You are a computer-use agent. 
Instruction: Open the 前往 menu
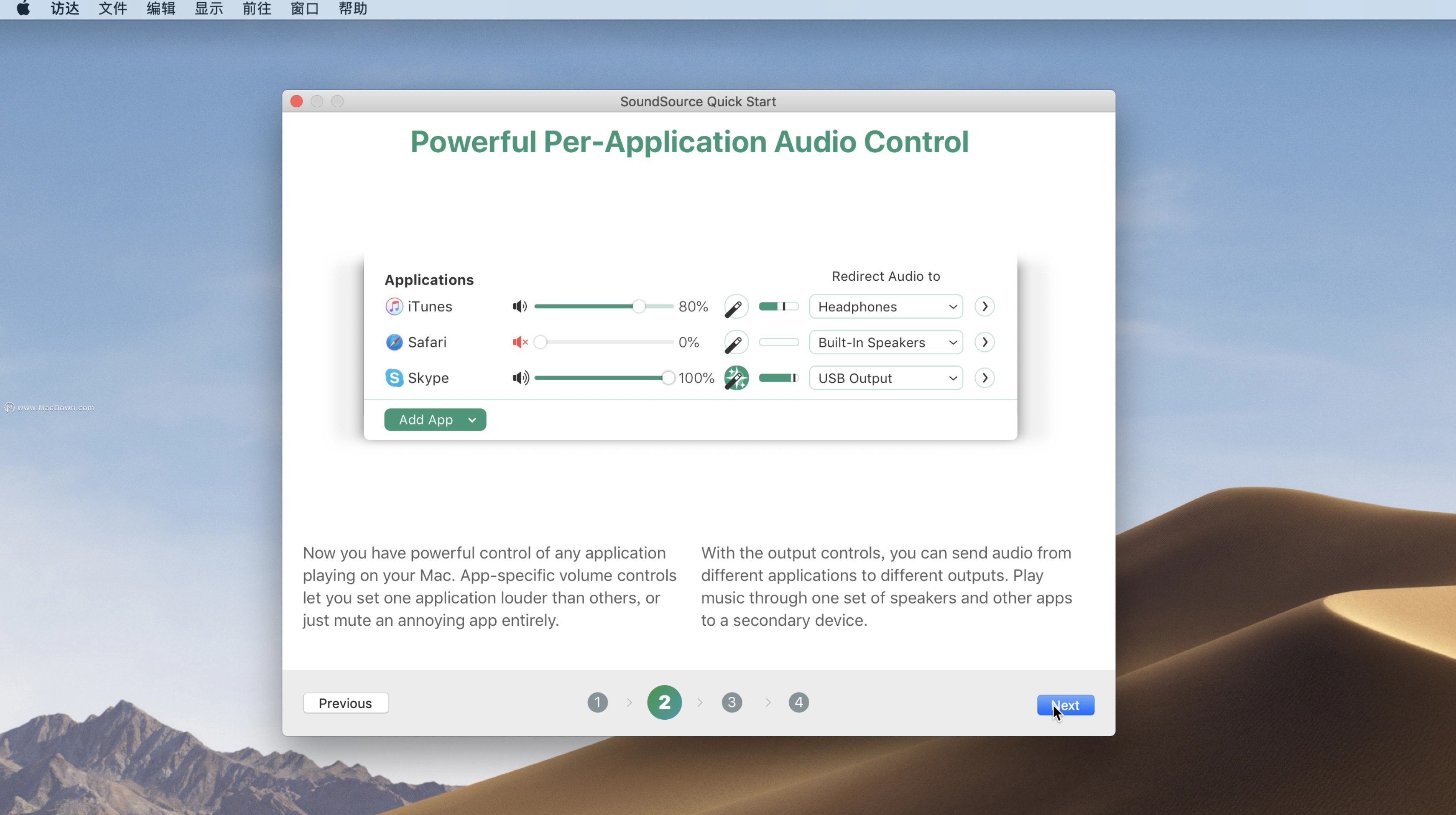pyautogui.click(x=257, y=9)
